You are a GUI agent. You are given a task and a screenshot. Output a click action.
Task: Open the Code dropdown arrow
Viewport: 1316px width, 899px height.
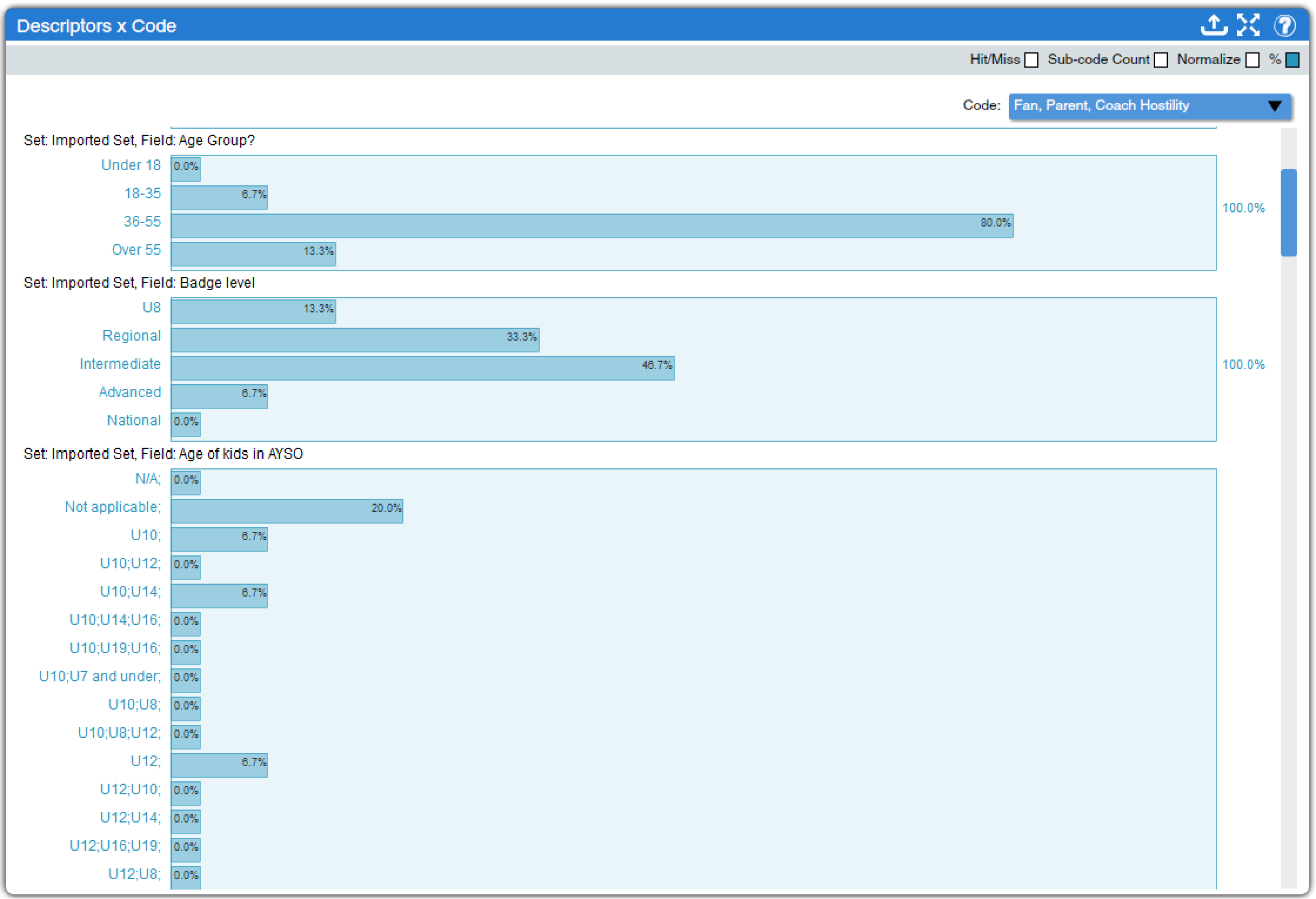click(x=1274, y=106)
